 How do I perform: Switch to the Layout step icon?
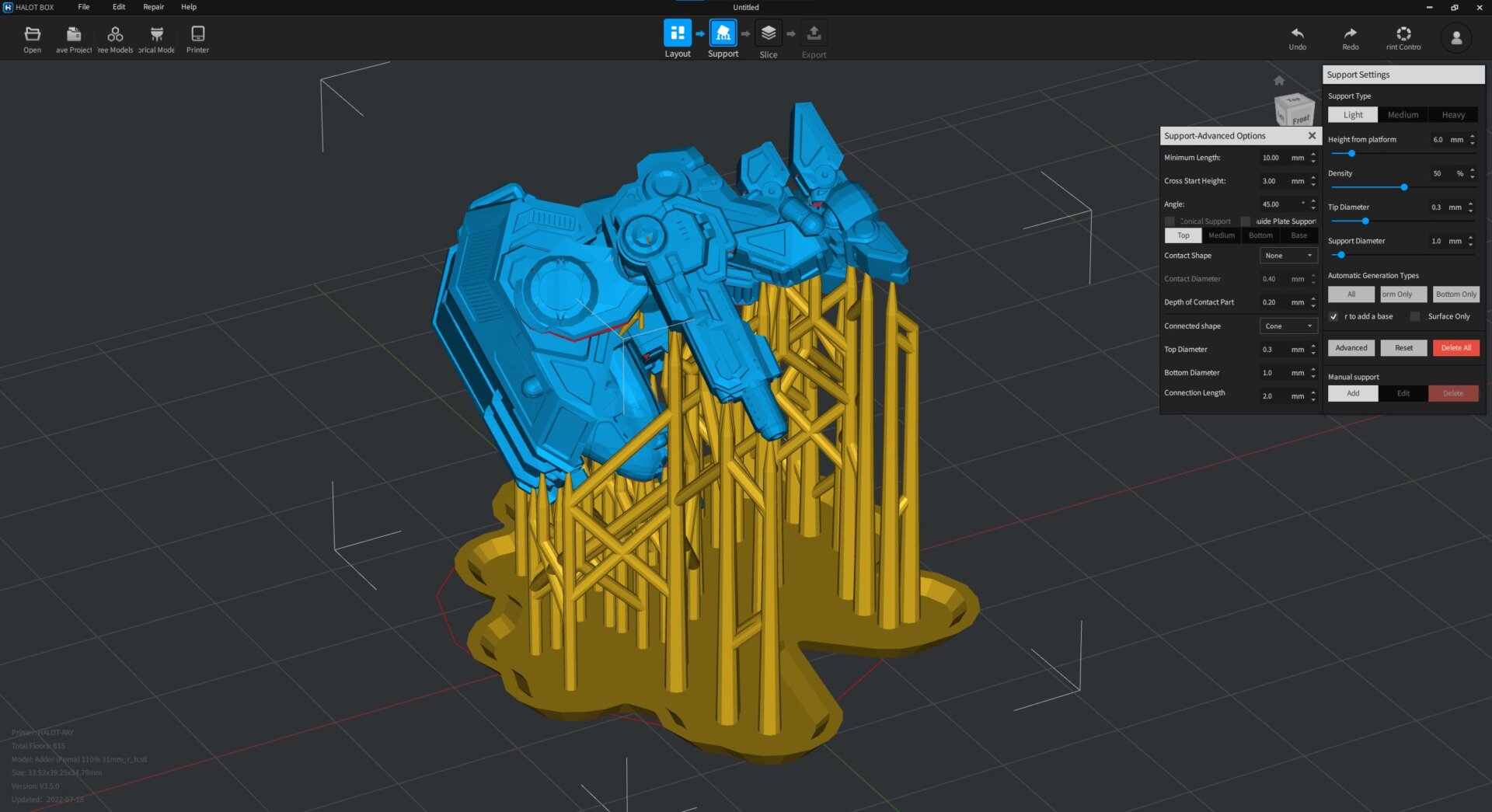[677, 33]
